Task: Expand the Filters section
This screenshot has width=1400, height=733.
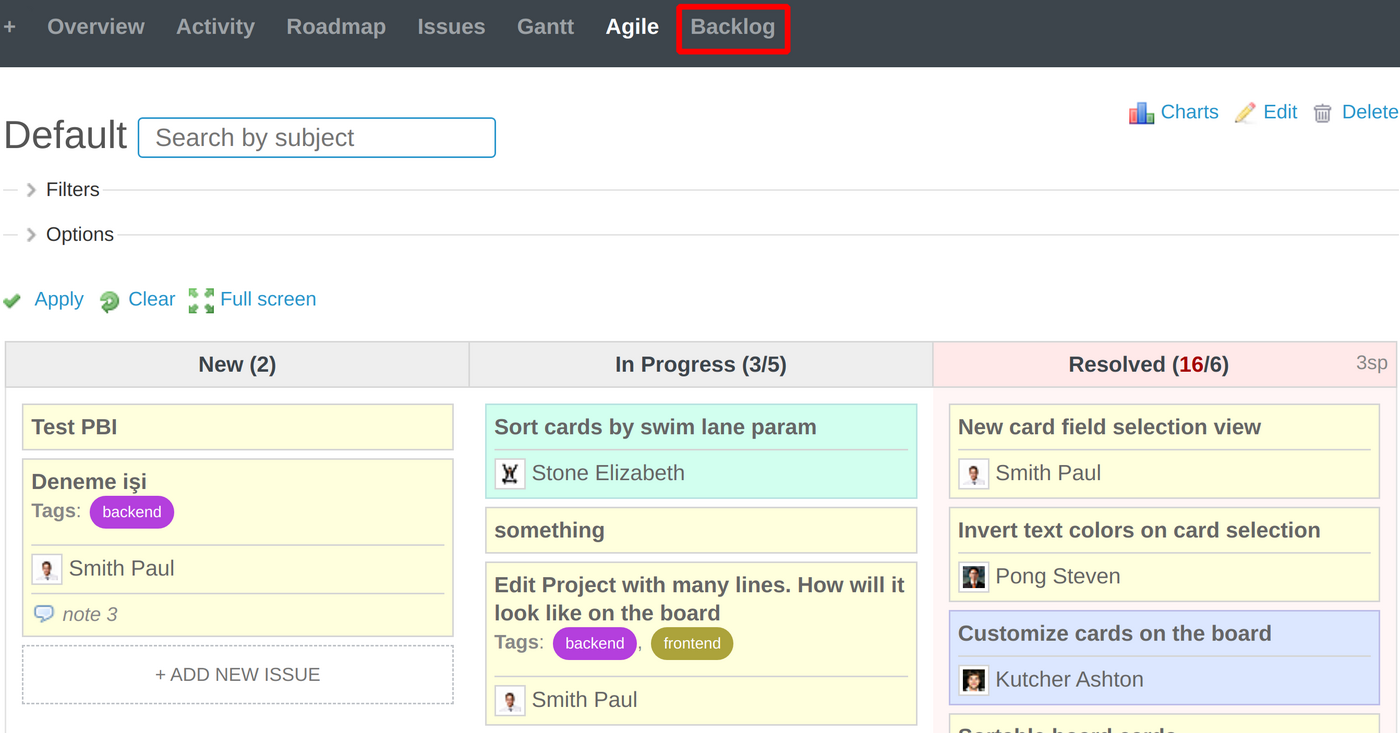Action: point(72,189)
